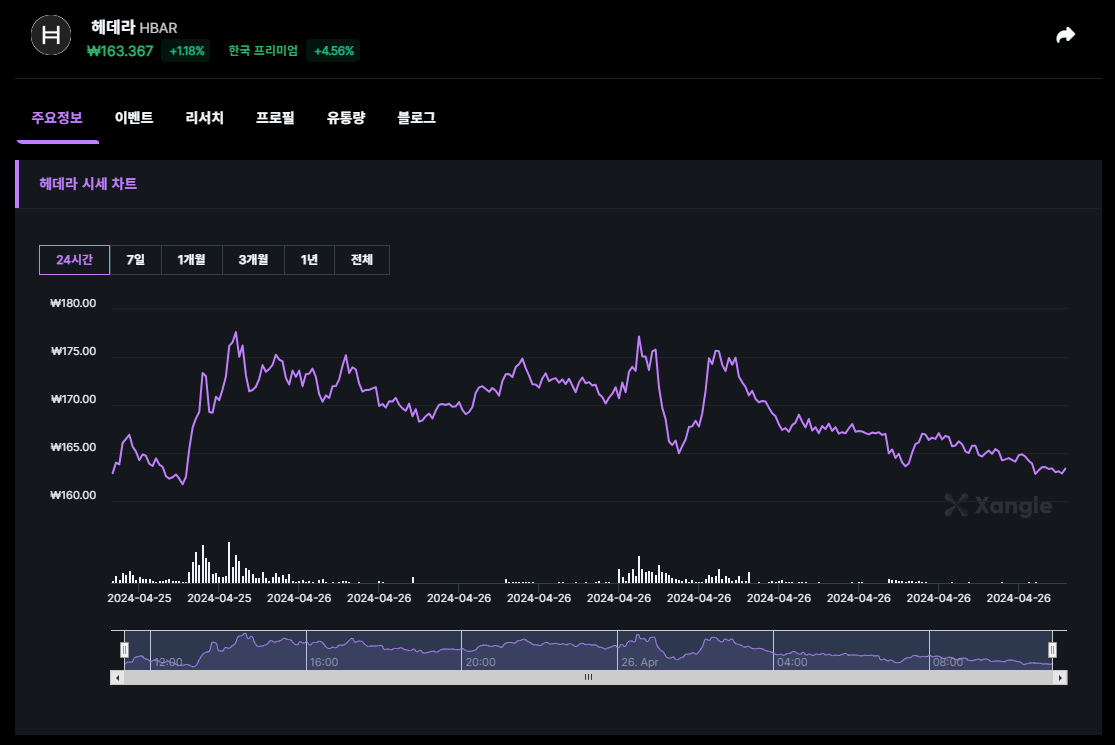Select the 1년 chart range

(309, 259)
